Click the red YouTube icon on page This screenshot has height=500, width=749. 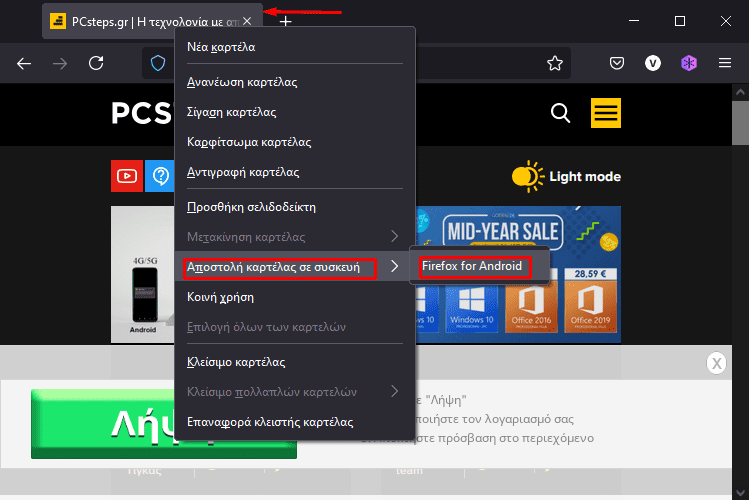pyautogui.click(x=127, y=176)
